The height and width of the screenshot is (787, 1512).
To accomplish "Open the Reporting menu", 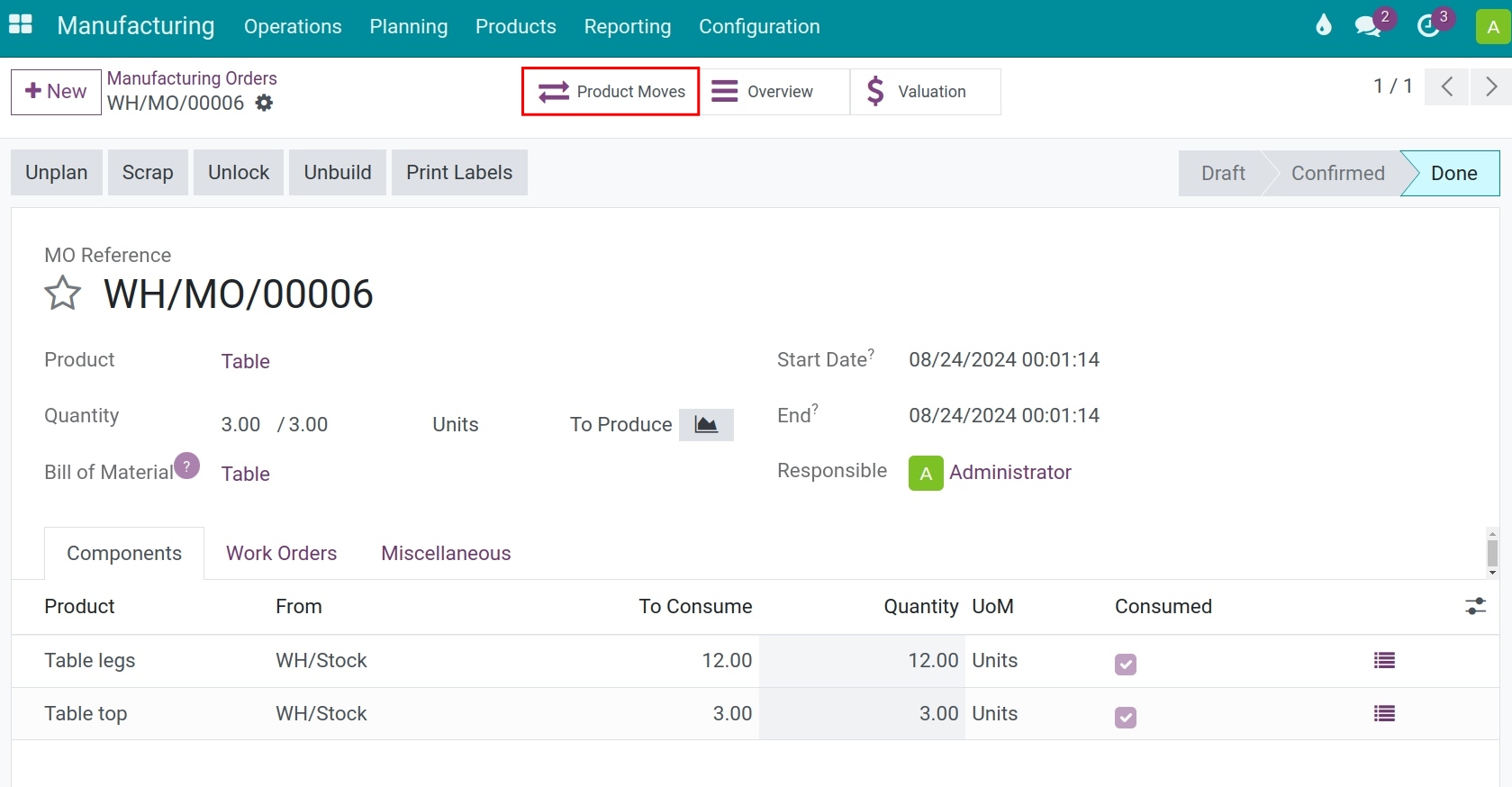I will [628, 27].
